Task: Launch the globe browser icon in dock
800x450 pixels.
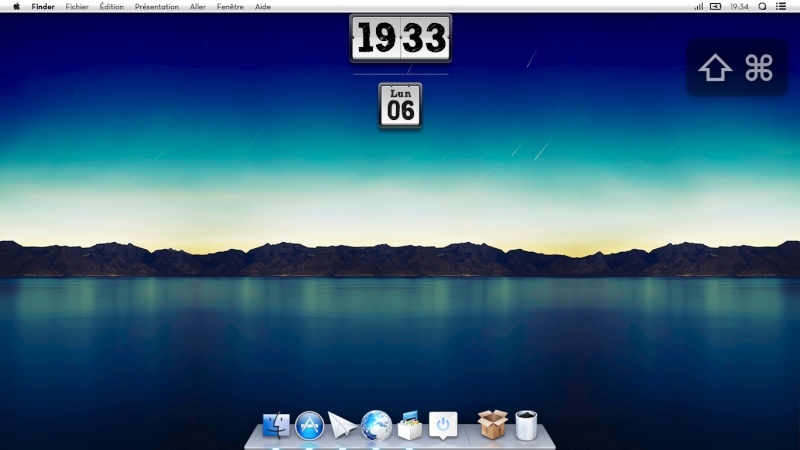Action: point(376,426)
